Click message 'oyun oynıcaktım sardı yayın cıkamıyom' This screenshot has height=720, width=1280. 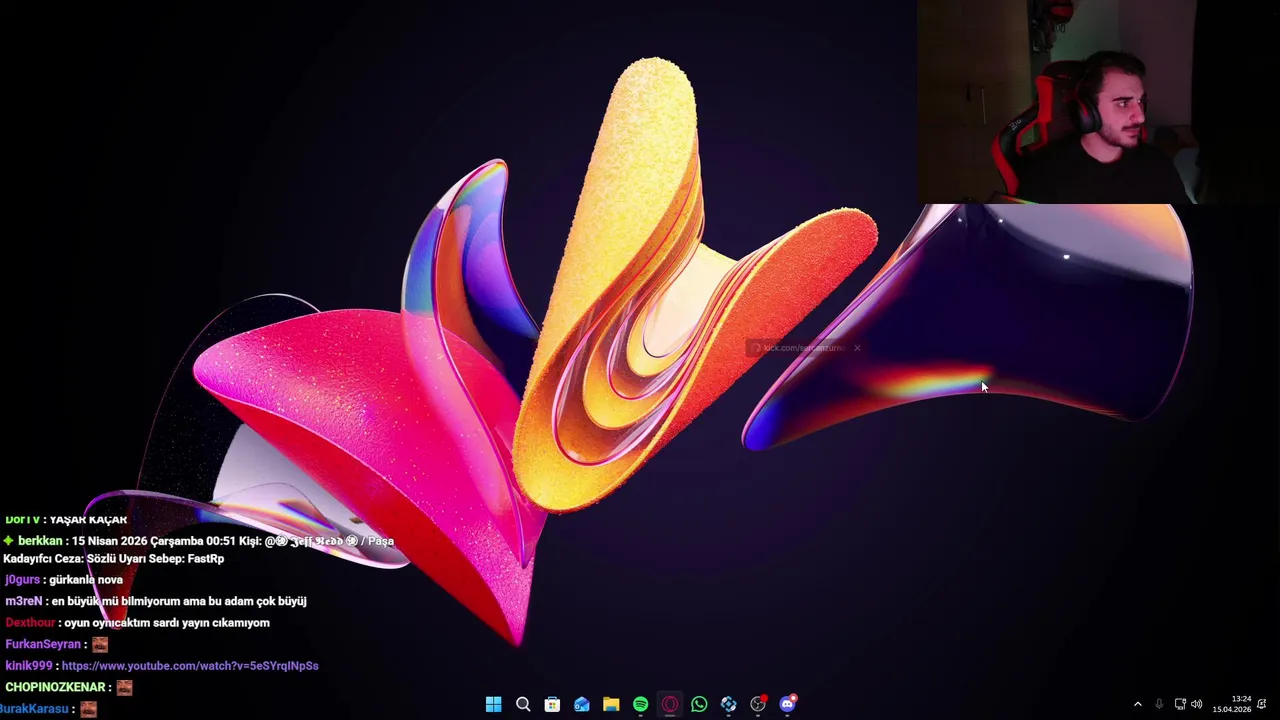click(x=167, y=623)
